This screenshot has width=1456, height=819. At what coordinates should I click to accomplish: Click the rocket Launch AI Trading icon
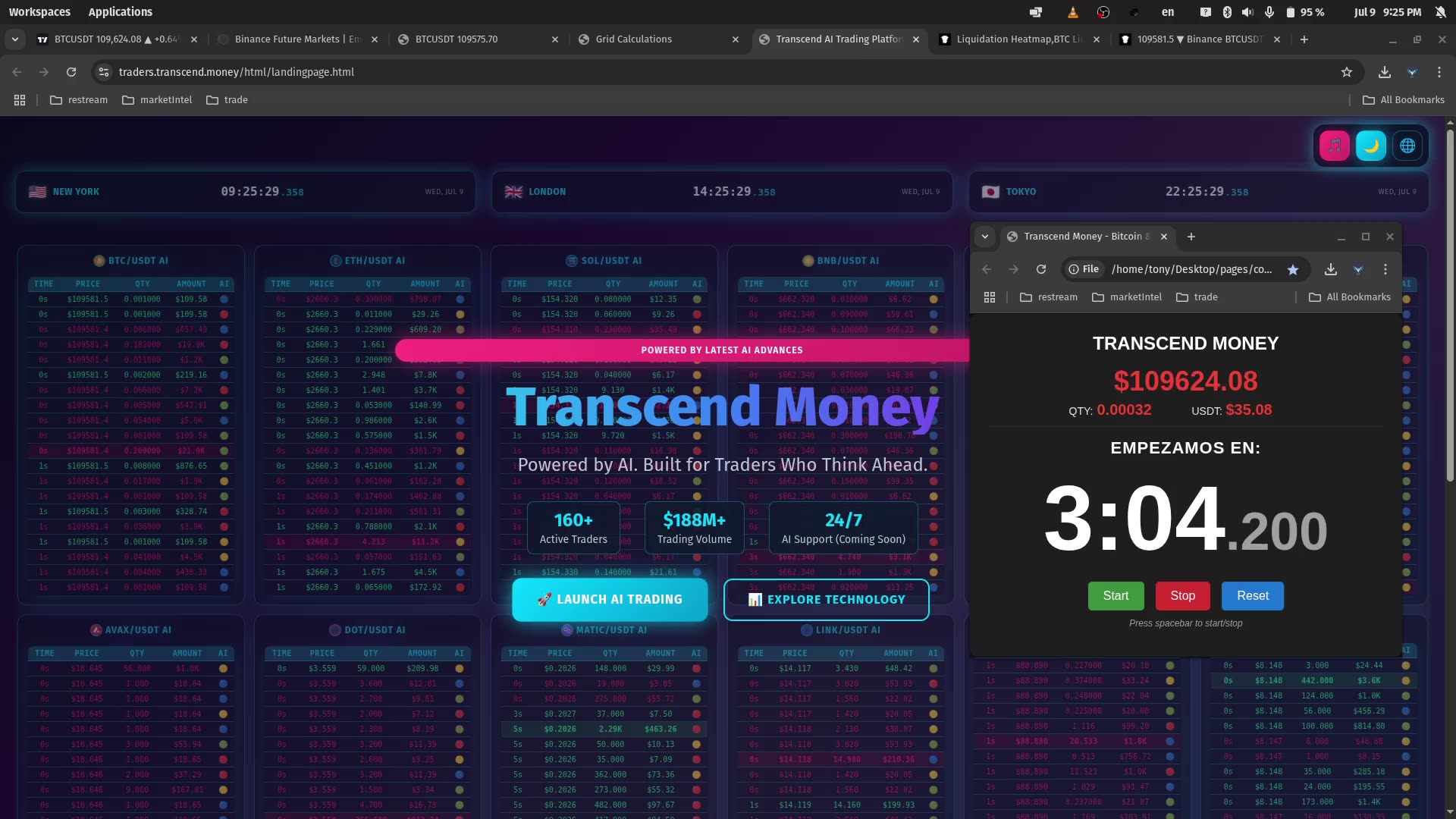(x=544, y=598)
